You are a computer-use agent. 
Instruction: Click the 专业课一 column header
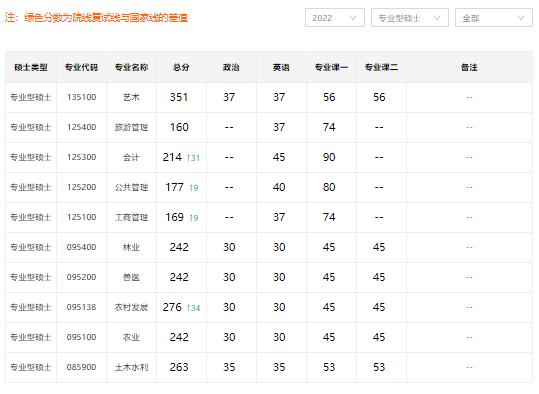pyautogui.click(x=331, y=67)
